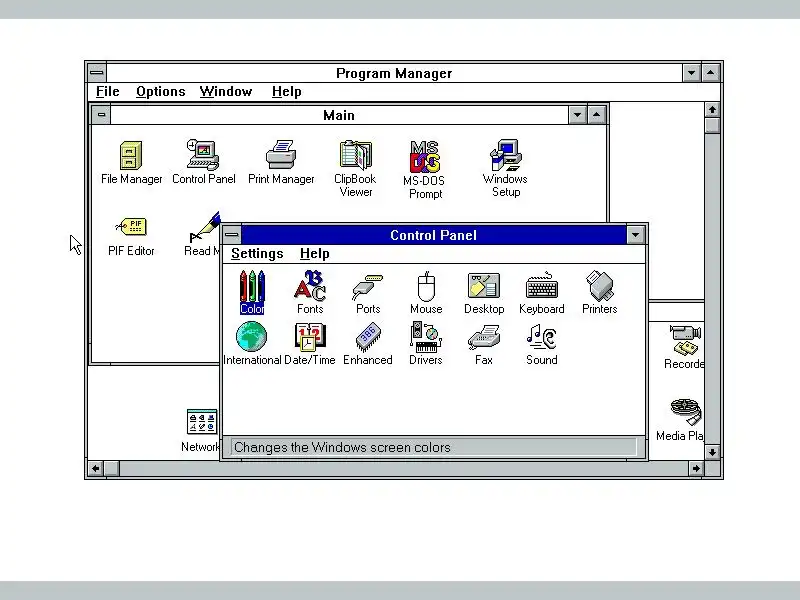Screen dimensions: 800x600
Task: Select the Fonts icon
Action: (310, 286)
